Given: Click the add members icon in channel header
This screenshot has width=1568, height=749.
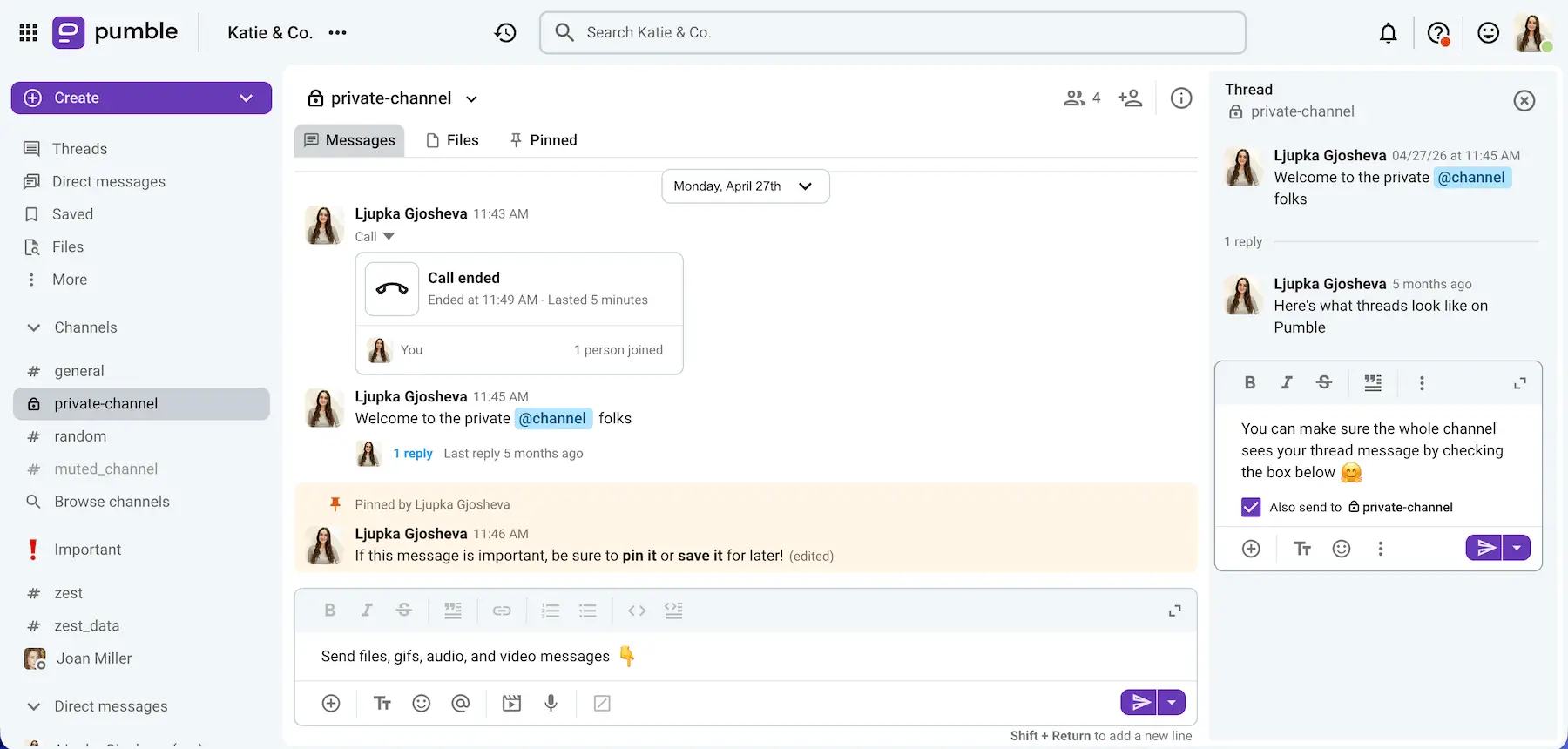Looking at the screenshot, I should pos(1130,98).
